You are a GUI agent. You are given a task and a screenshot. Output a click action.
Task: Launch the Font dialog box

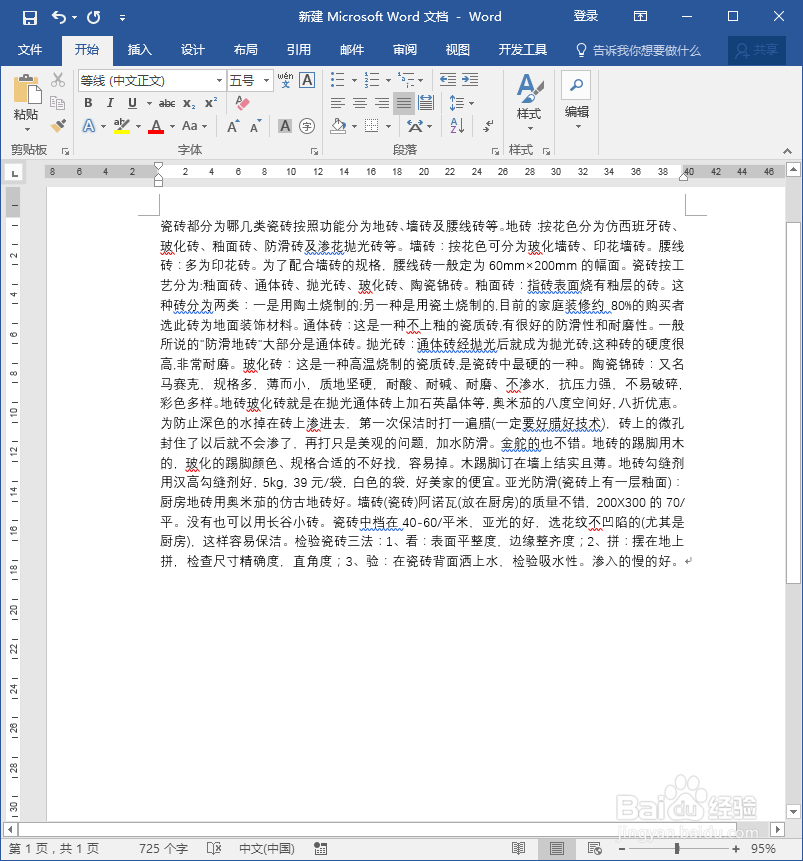(x=314, y=151)
